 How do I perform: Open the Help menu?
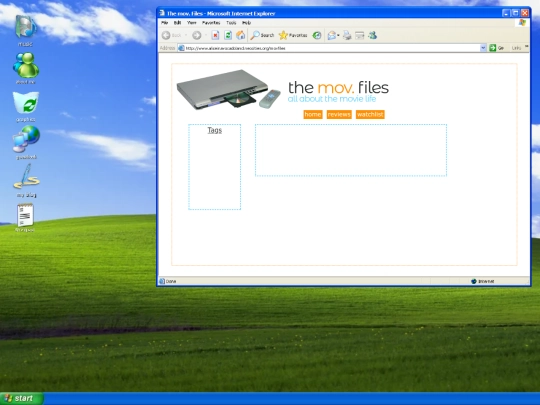tap(246, 23)
